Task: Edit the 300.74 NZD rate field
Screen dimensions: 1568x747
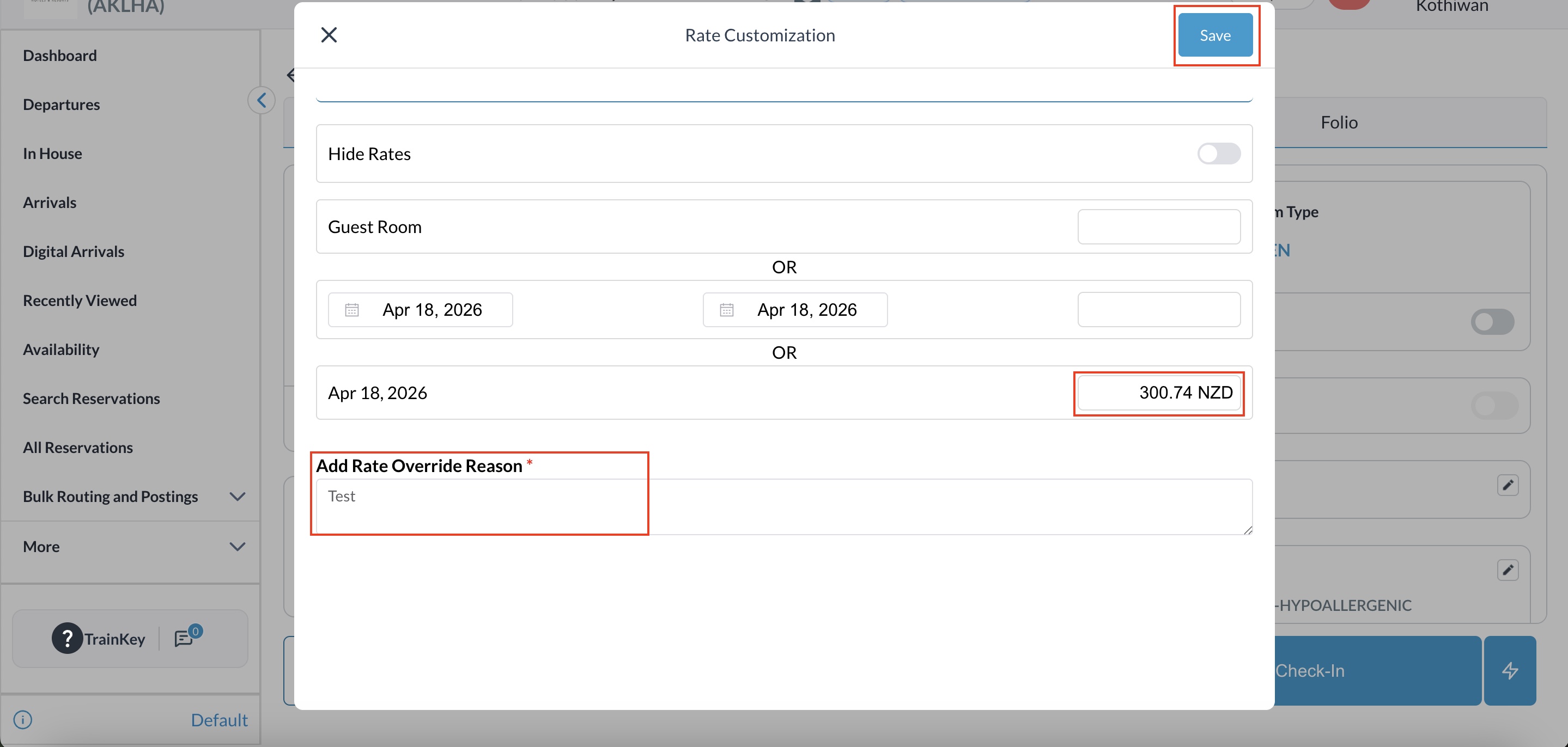Action: 1158,393
